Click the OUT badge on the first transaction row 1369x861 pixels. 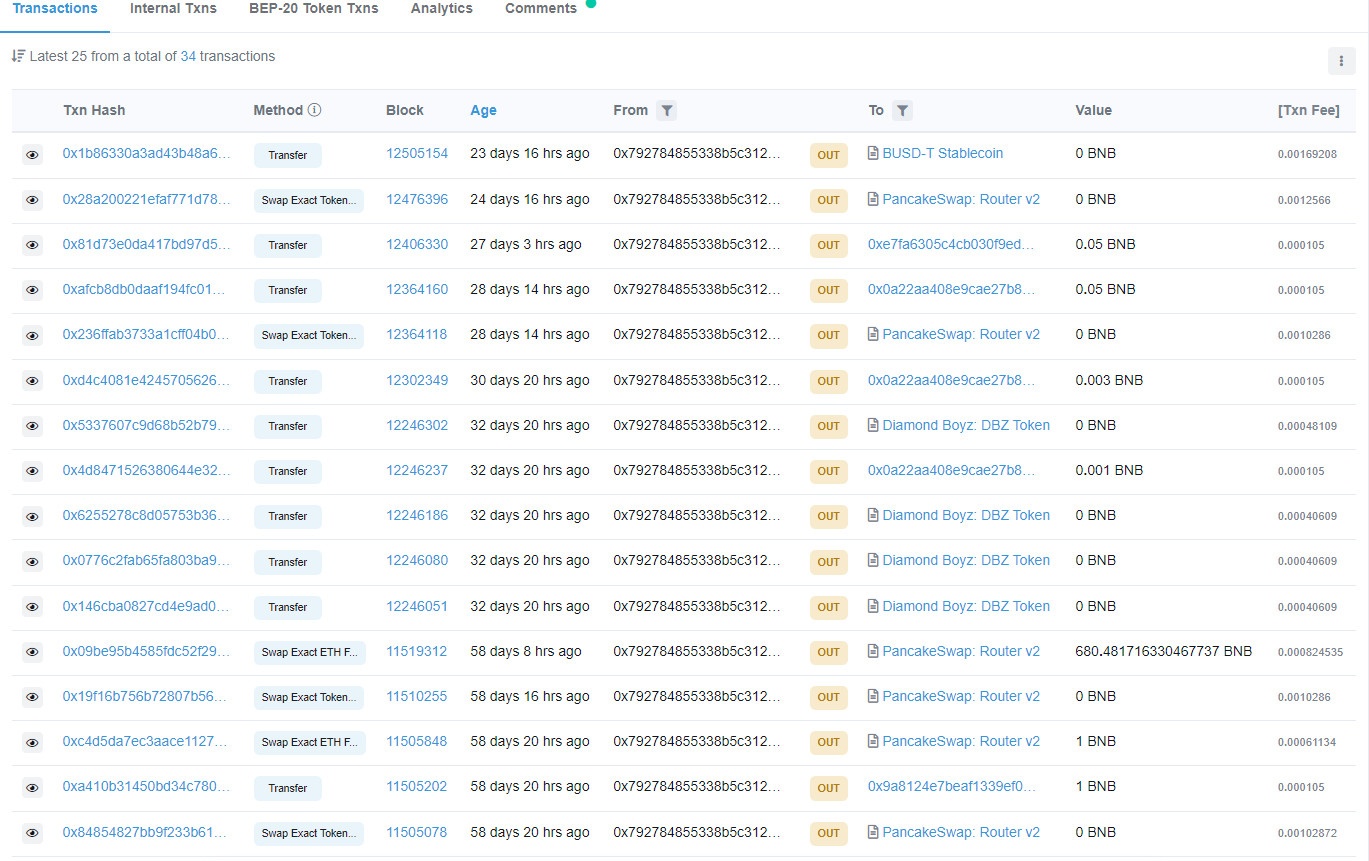tap(827, 155)
